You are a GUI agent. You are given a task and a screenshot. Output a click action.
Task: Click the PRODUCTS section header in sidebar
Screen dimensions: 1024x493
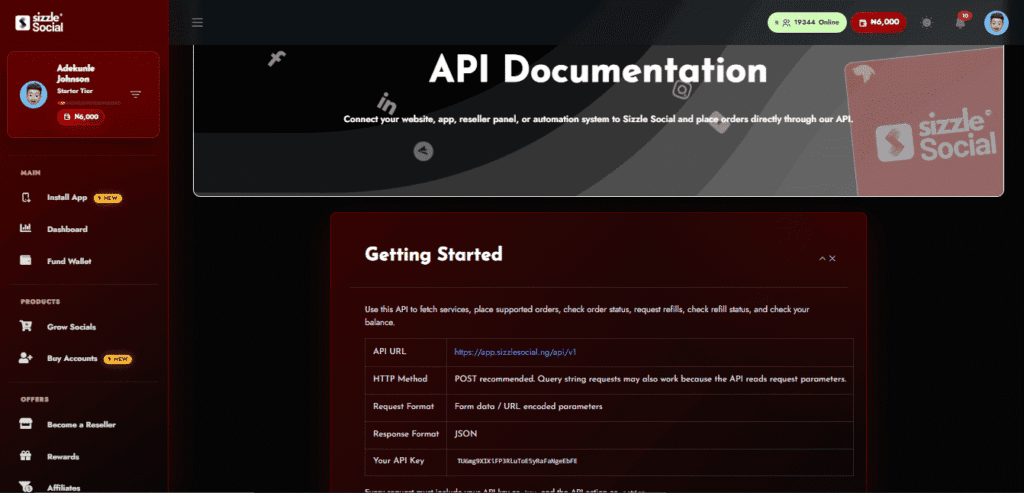pos(40,302)
